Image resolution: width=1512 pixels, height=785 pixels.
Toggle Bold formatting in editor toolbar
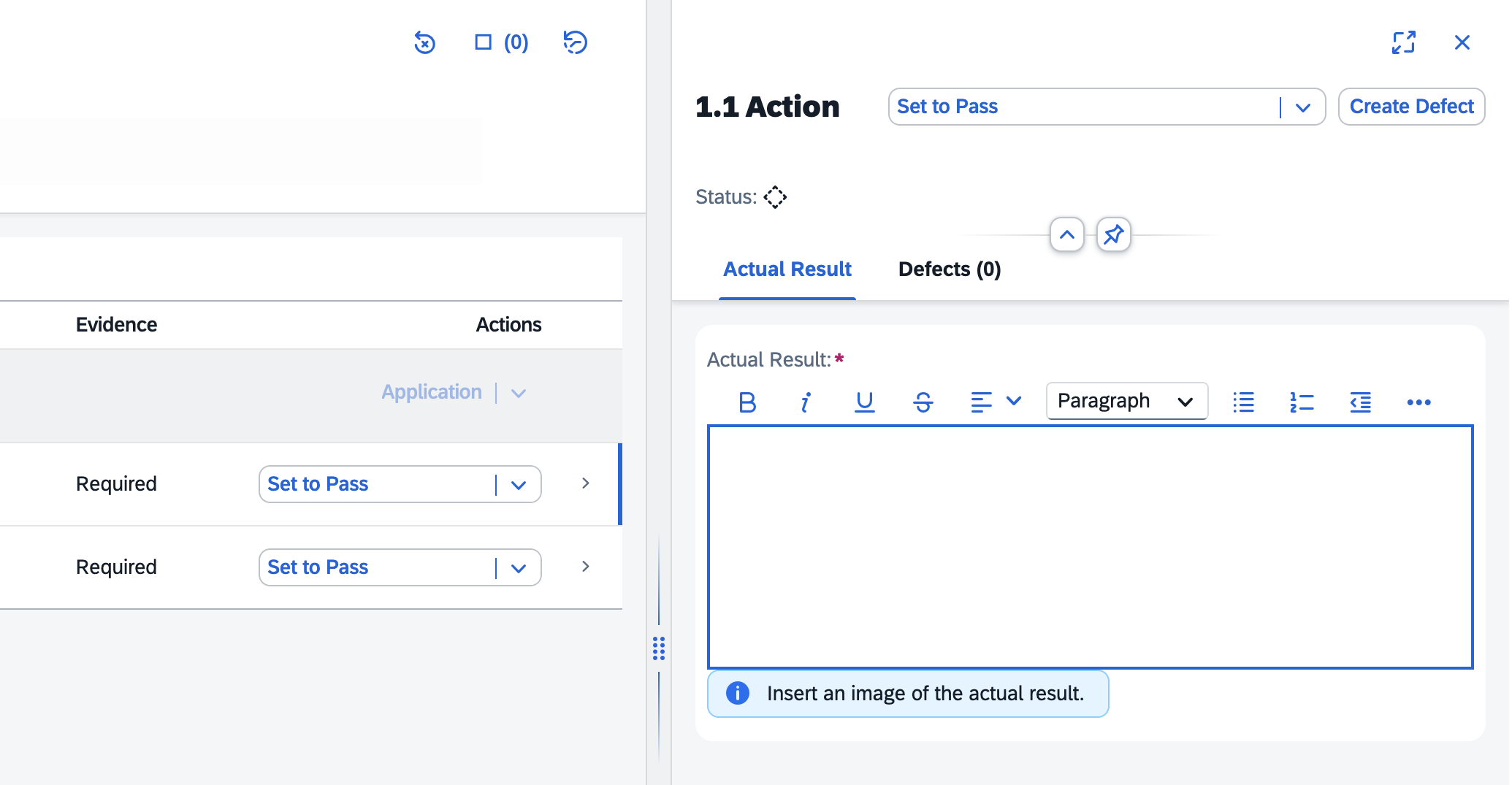[x=747, y=402]
